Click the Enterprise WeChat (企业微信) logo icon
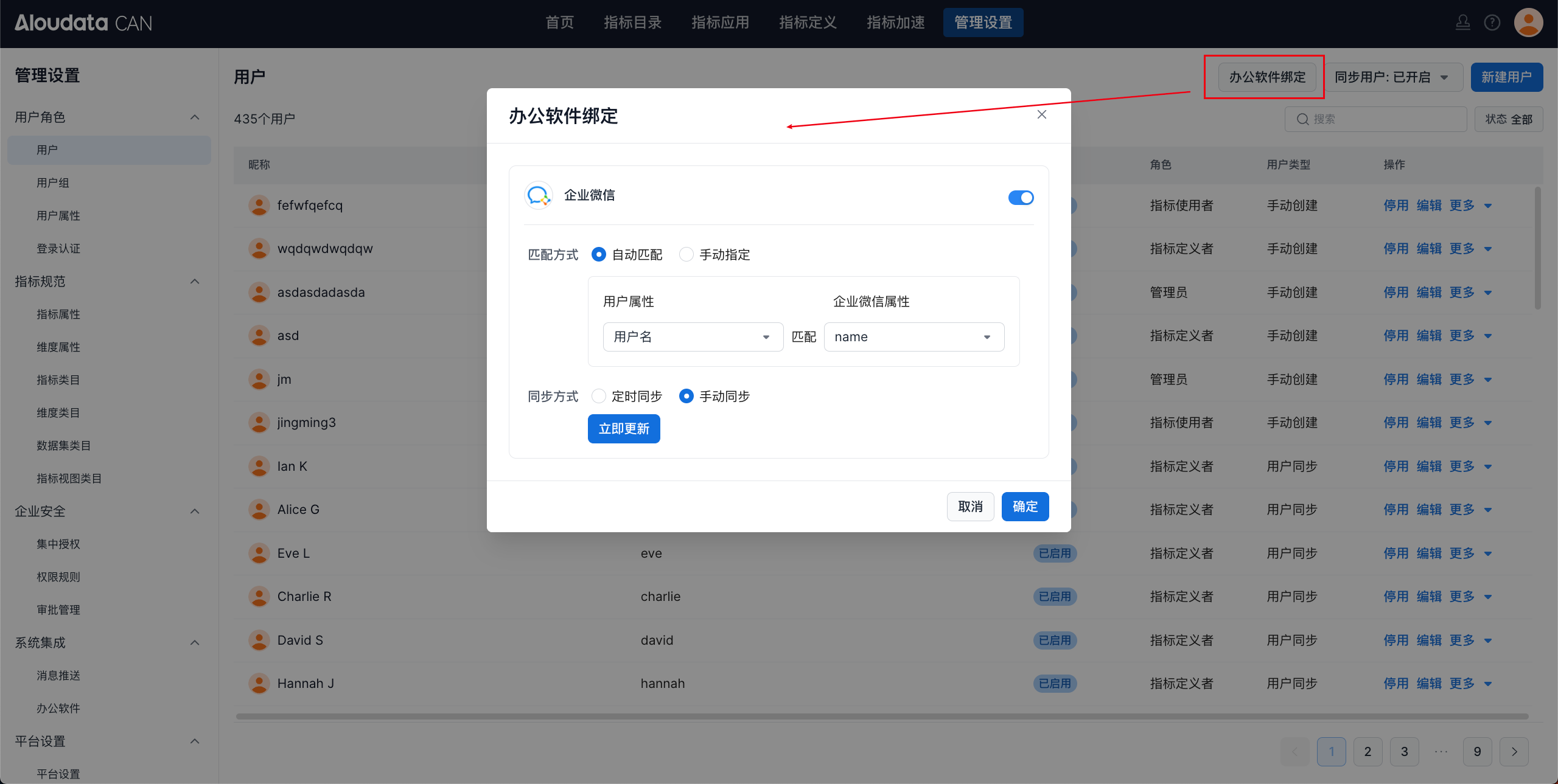This screenshot has height=784, width=1558. tap(538, 195)
